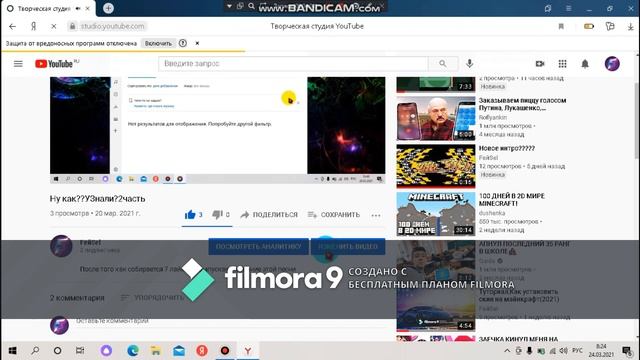Dislike the video with thumbs down
Viewport: 640px width, 360px height.
coord(217,214)
